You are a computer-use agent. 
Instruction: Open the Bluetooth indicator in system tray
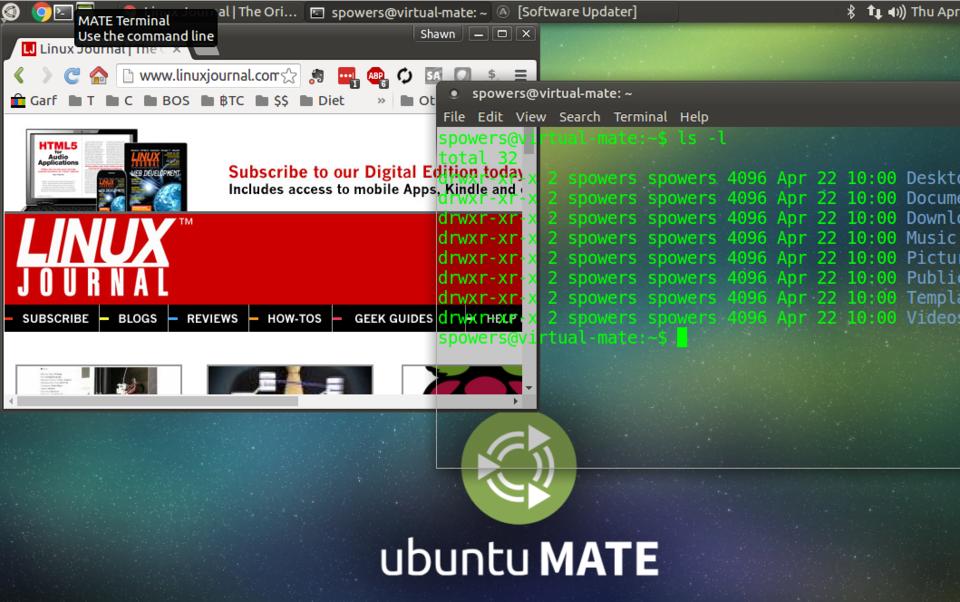pos(851,12)
